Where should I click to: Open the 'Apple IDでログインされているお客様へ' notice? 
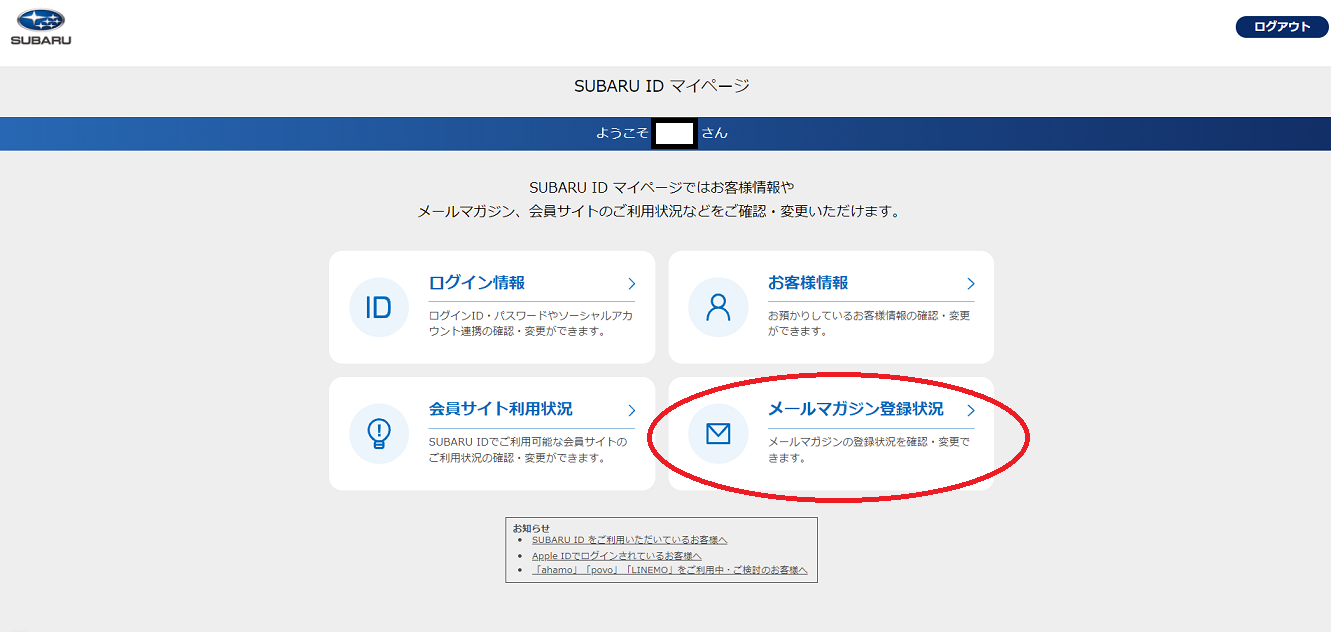pos(616,556)
